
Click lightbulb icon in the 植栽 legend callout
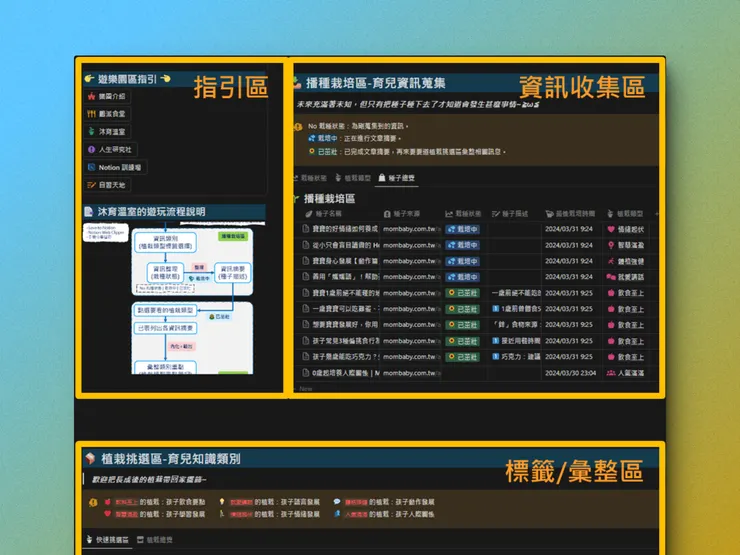(x=93, y=502)
